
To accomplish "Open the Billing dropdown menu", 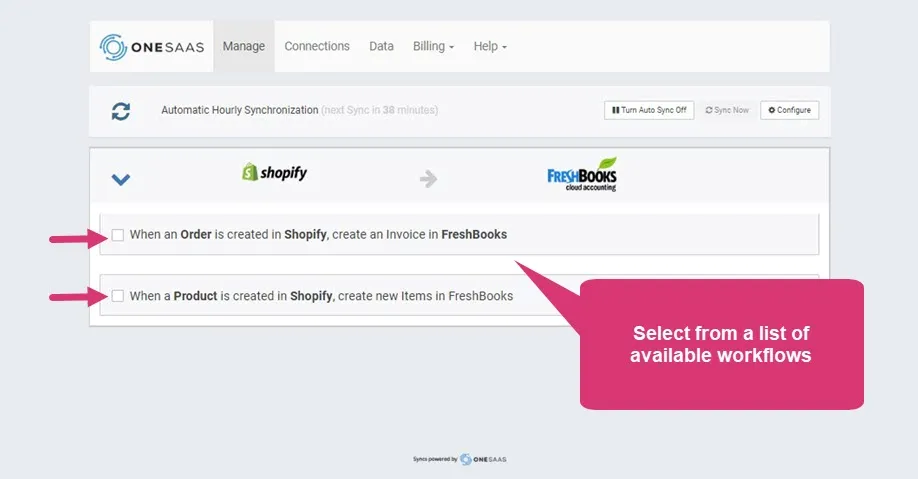I will [433, 46].
